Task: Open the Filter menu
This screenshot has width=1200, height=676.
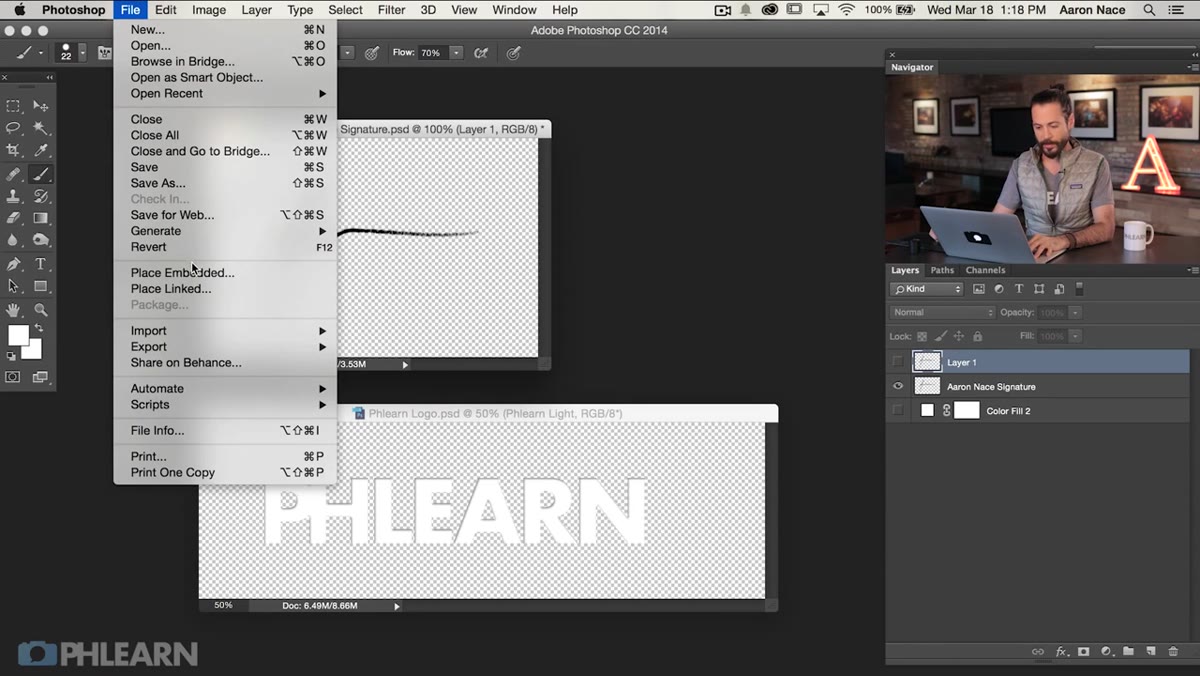Action: coord(391,10)
